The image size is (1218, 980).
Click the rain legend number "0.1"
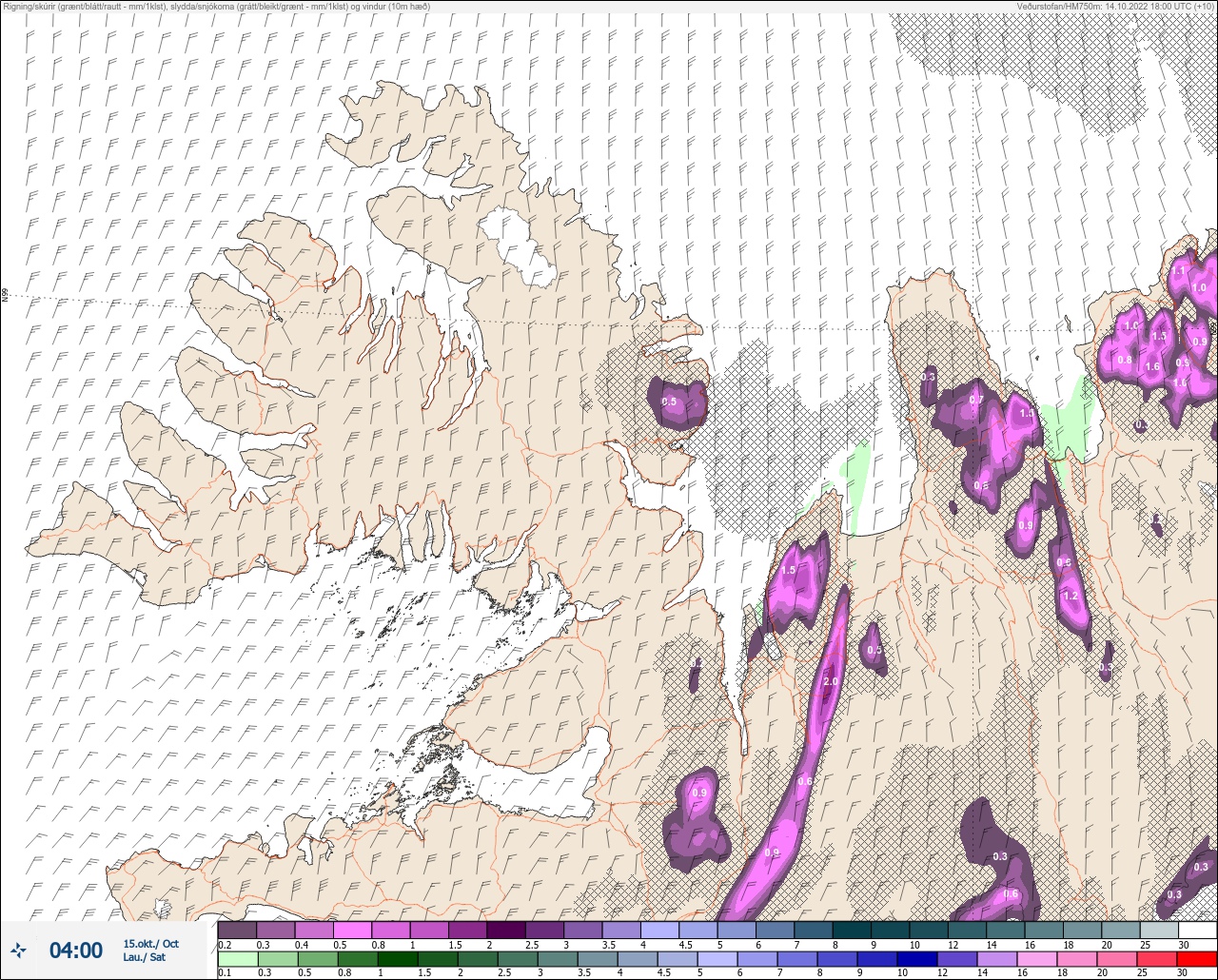coord(225,972)
